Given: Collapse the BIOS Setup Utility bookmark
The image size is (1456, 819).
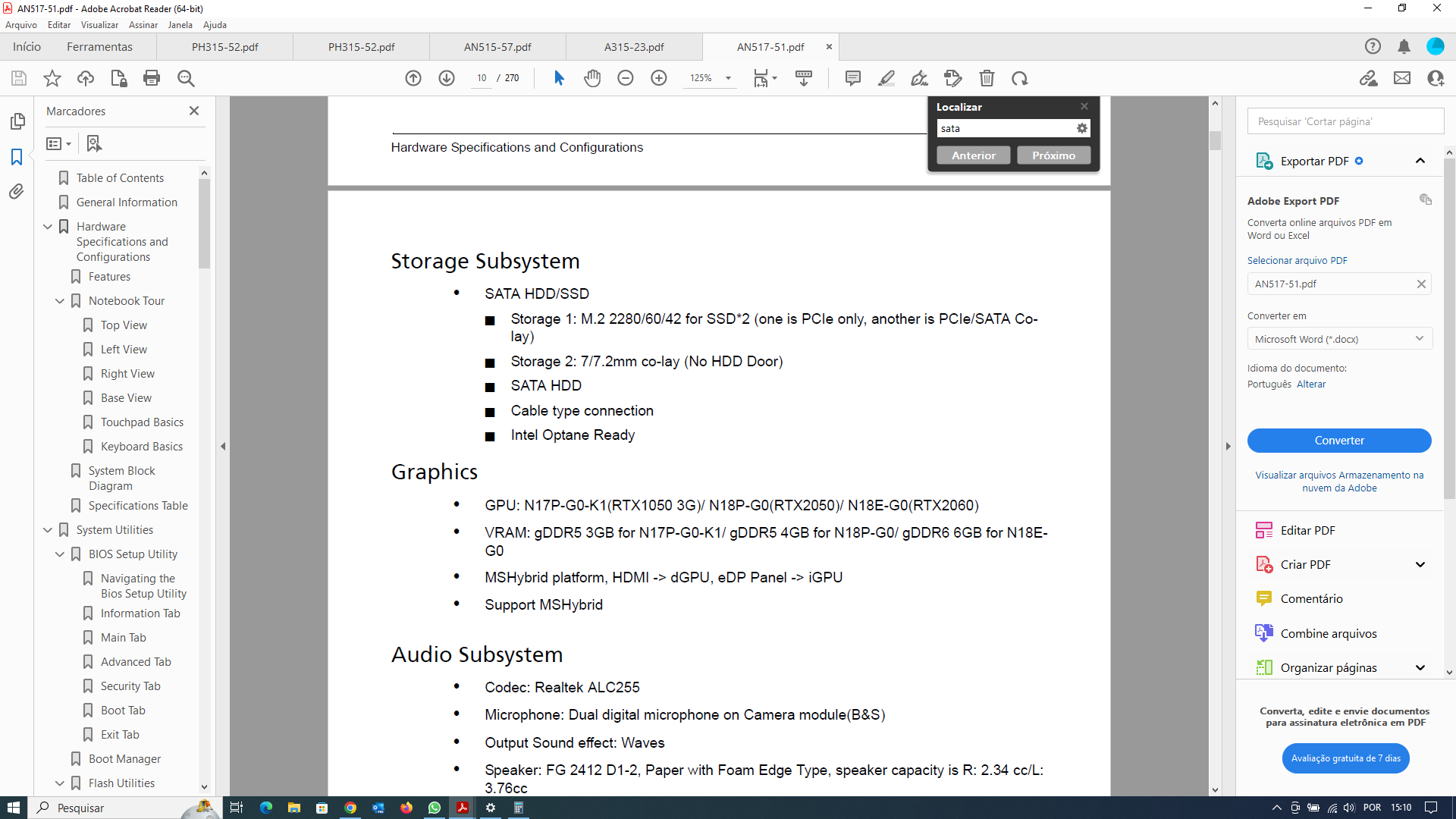Looking at the screenshot, I should (60, 554).
